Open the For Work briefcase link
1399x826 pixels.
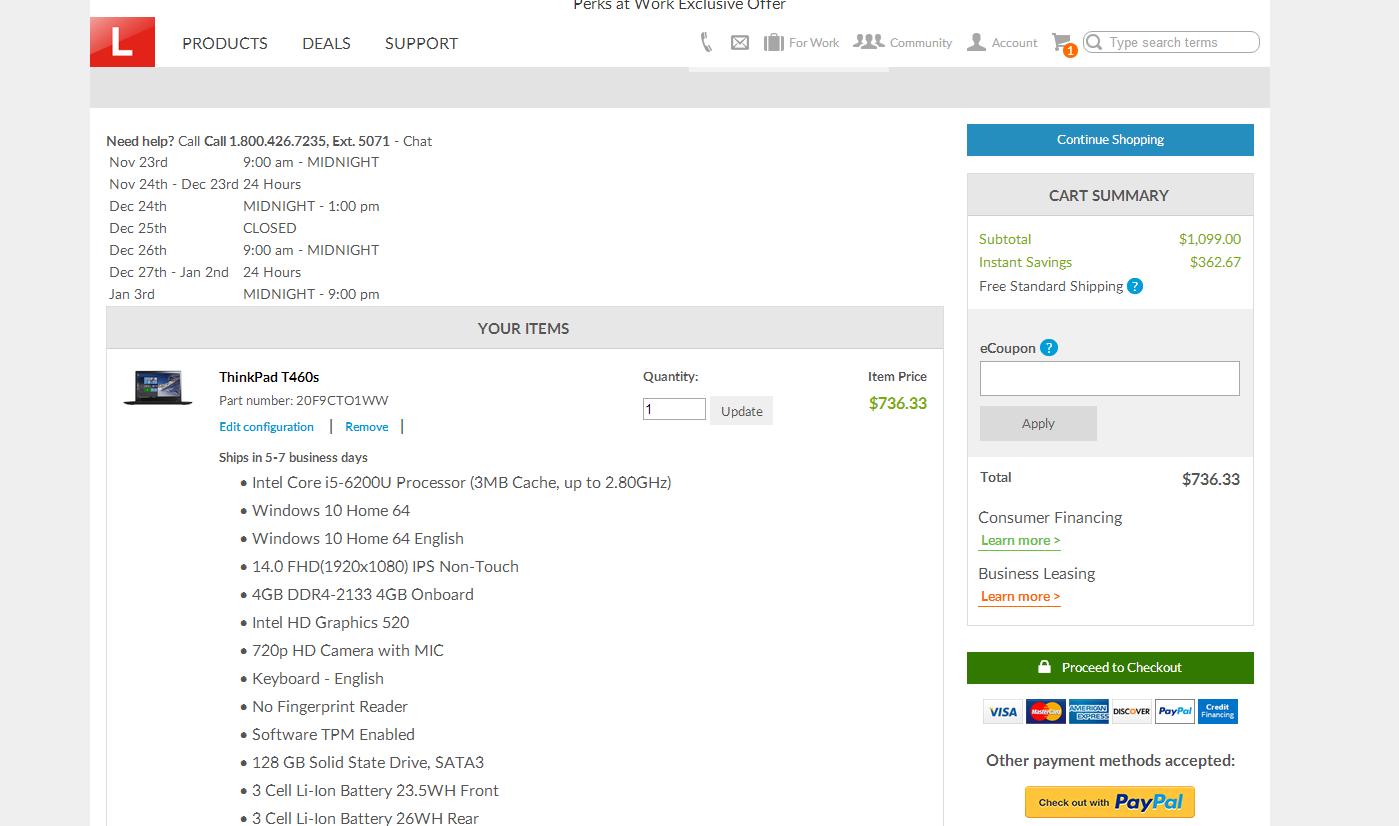point(801,42)
